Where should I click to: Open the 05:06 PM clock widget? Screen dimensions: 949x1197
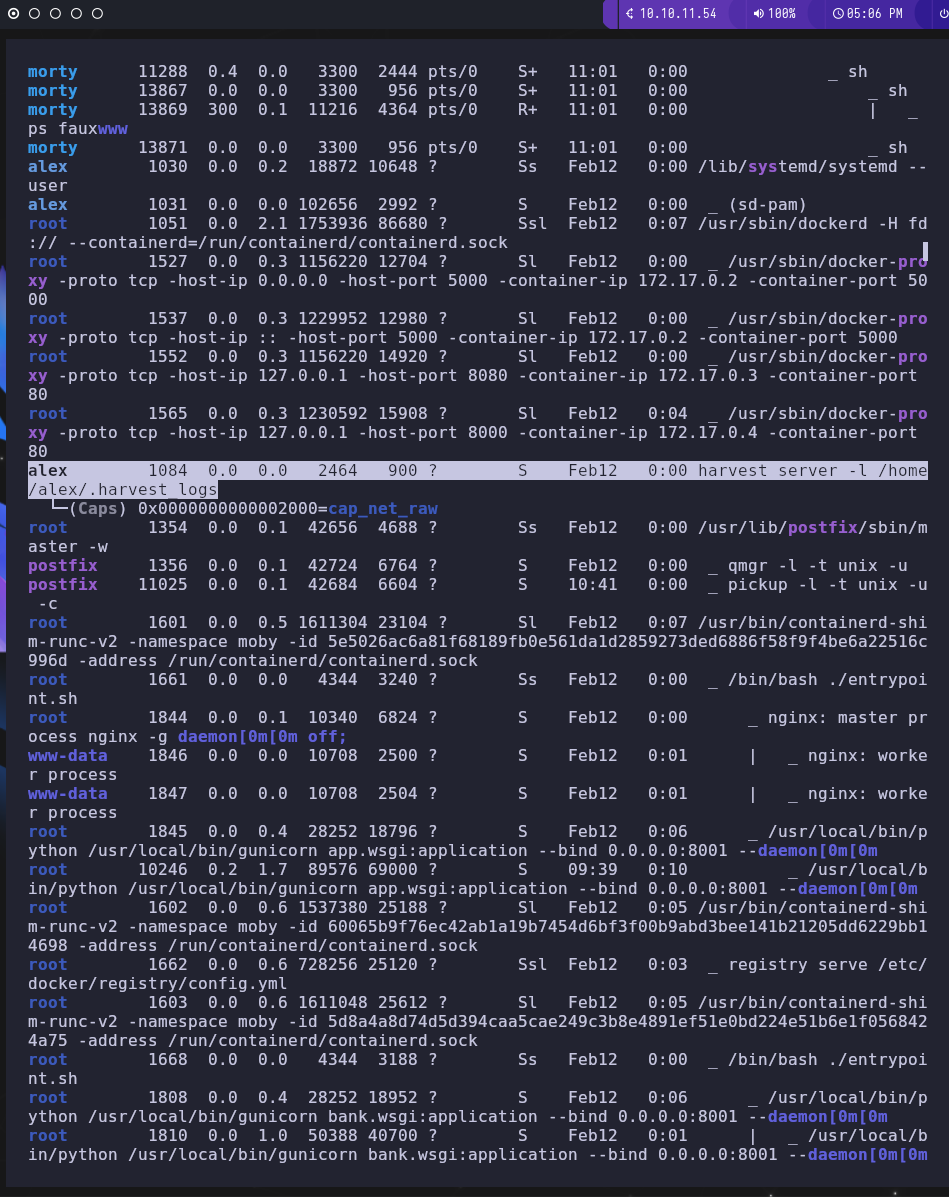(867, 14)
